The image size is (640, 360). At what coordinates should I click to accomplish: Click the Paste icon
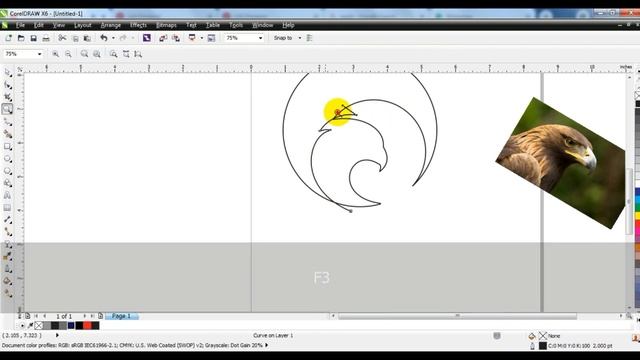click(87, 38)
